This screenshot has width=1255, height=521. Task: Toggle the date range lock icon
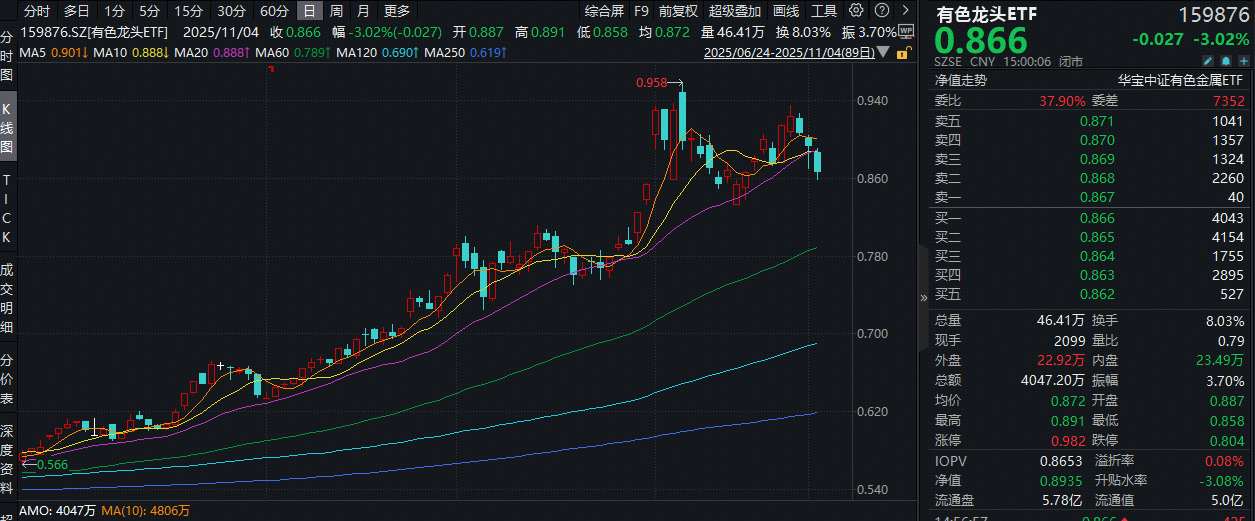pos(903,52)
